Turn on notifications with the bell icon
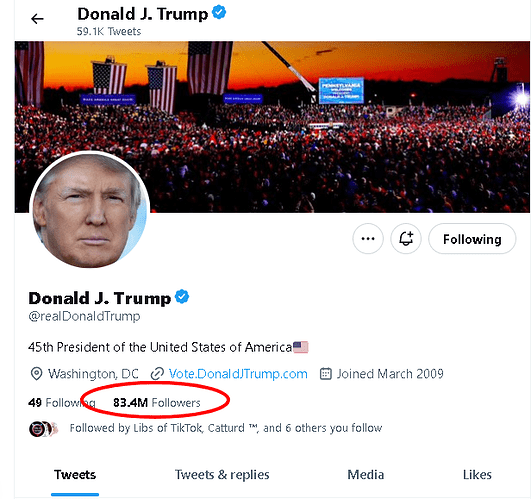The width and height of the screenshot is (531, 499). click(406, 239)
